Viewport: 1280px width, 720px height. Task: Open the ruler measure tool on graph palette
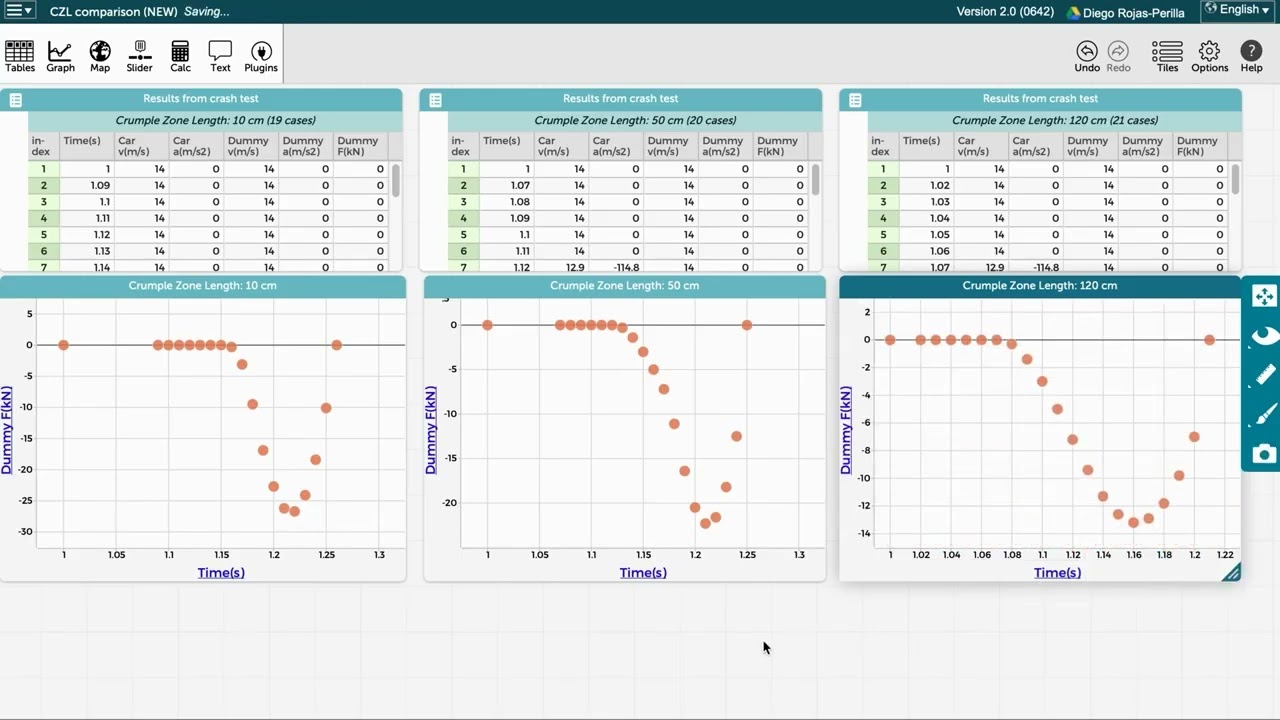(1264, 375)
